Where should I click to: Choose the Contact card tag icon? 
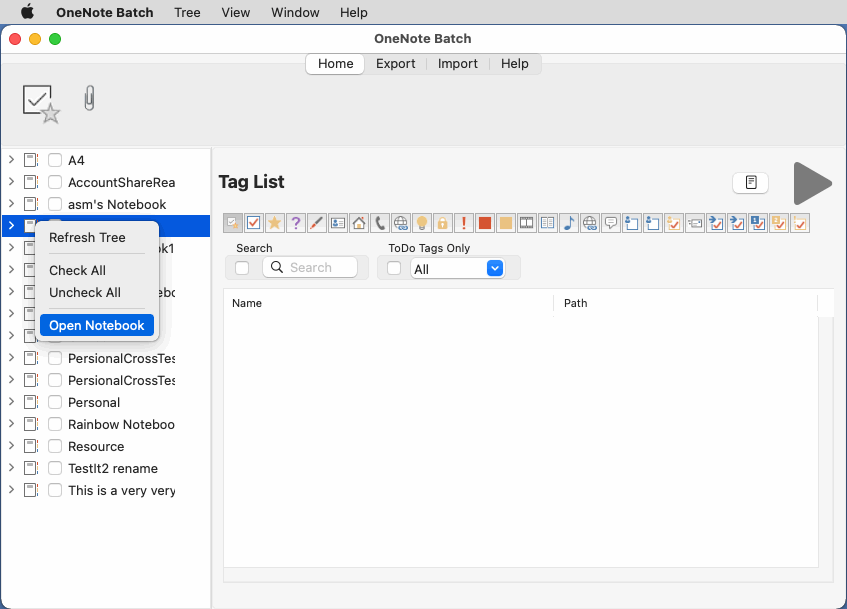[338, 223]
